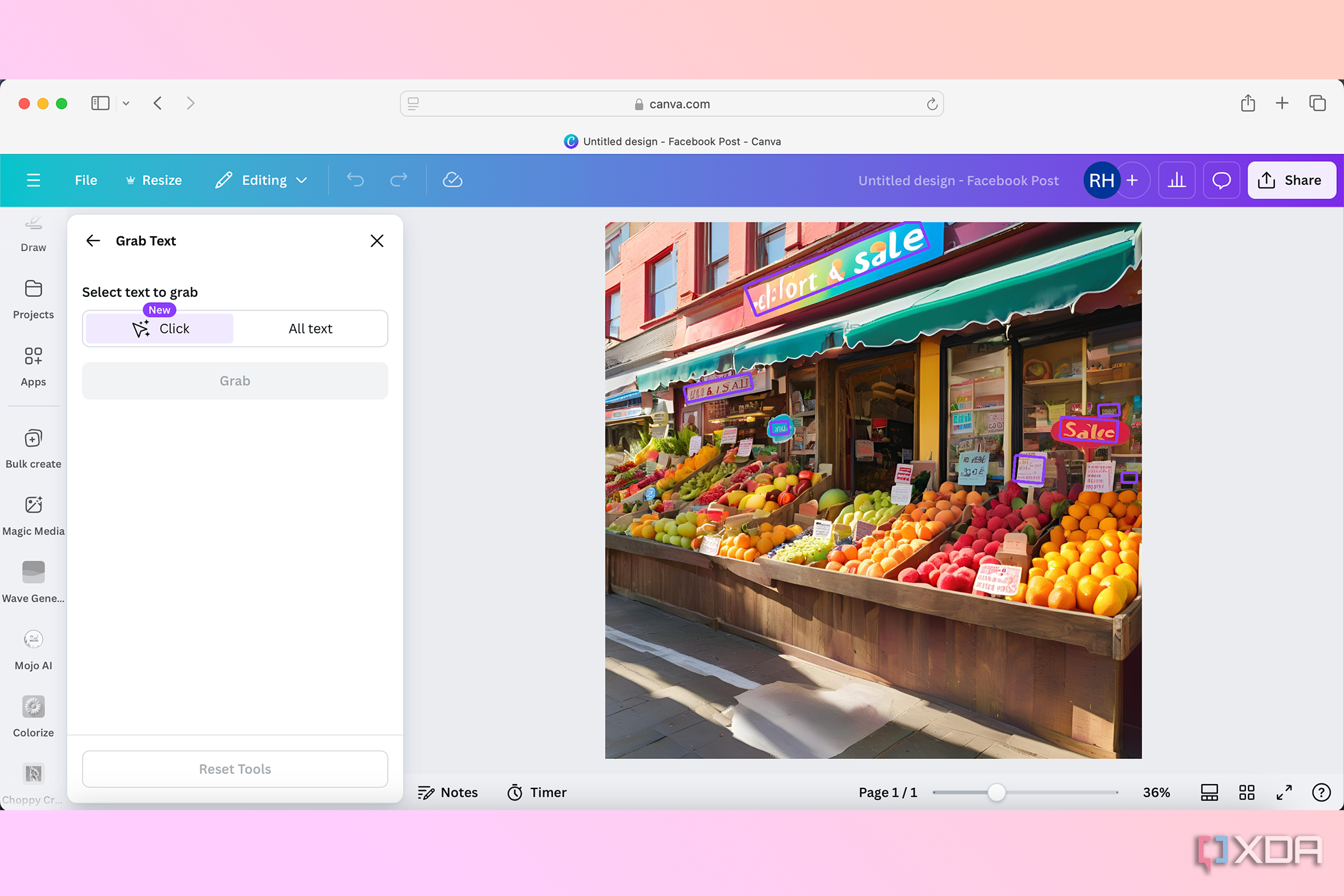Close the Grab Text panel

377,241
